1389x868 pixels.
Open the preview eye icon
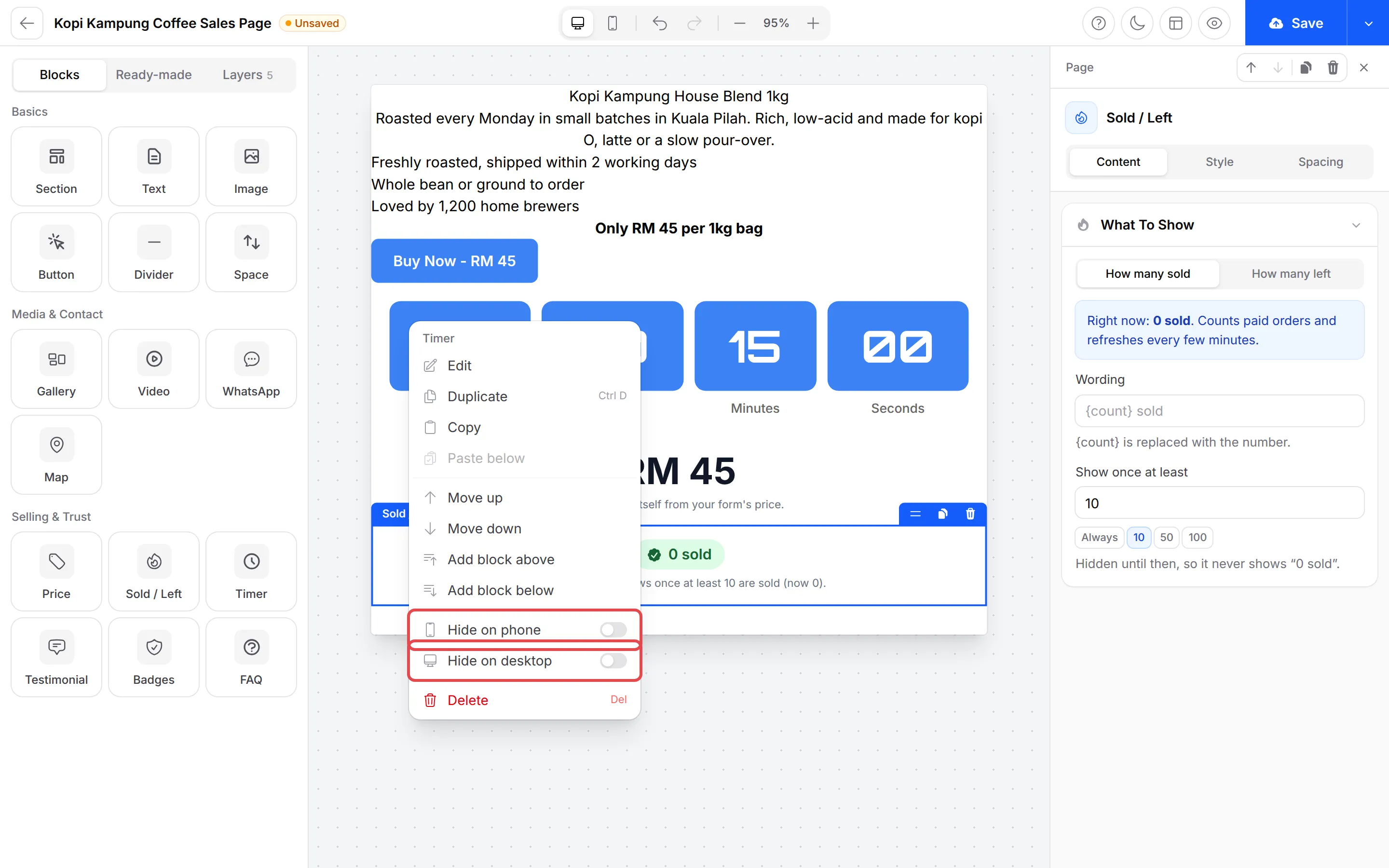1214,23
